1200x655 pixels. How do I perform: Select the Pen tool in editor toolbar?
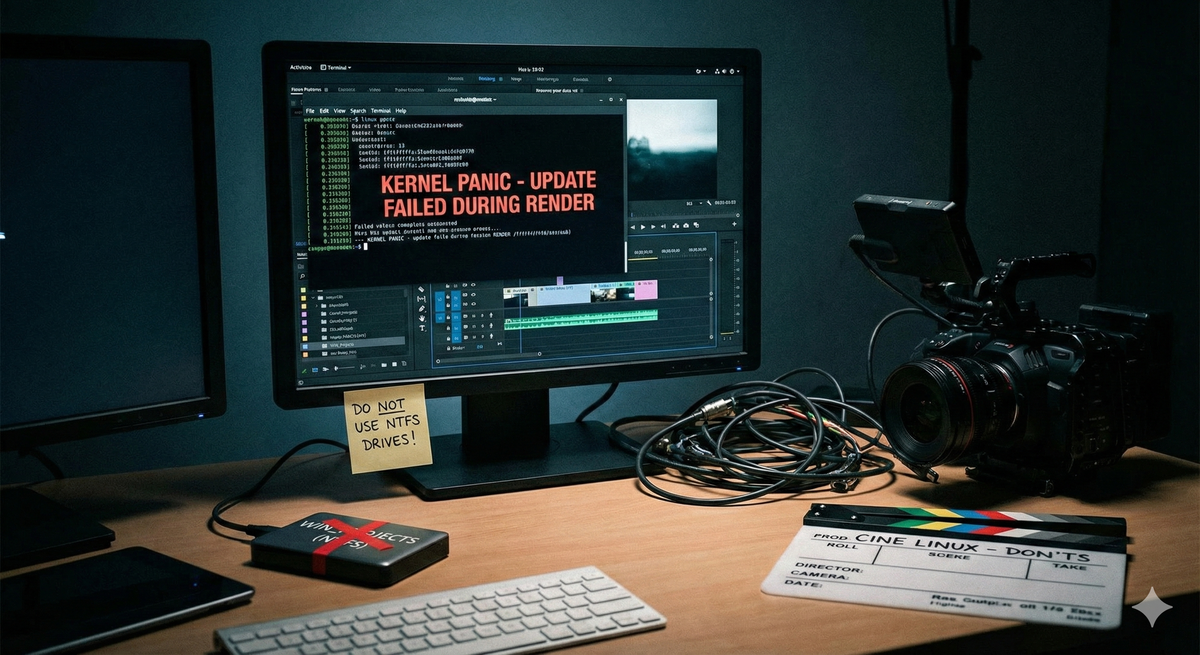(422, 309)
